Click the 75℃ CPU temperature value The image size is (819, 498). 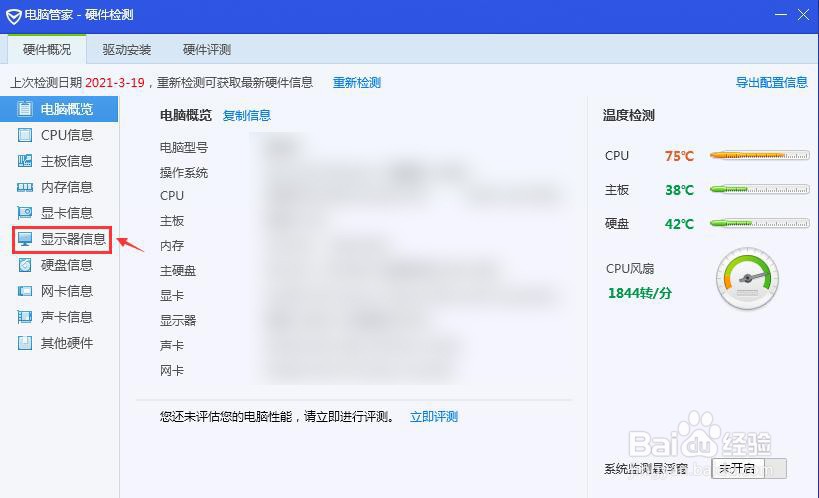(679, 156)
